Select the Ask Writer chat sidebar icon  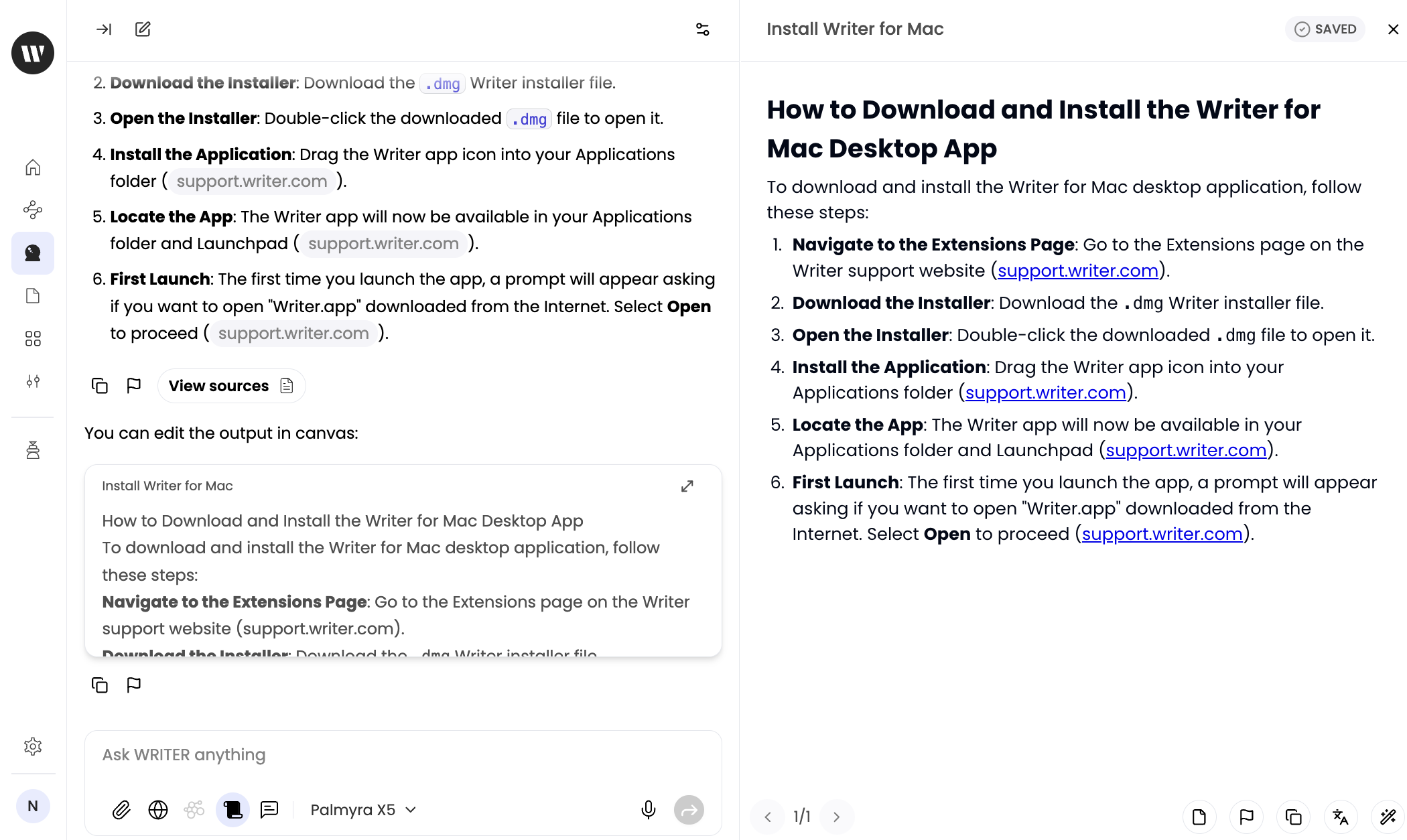pyautogui.click(x=33, y=253)
